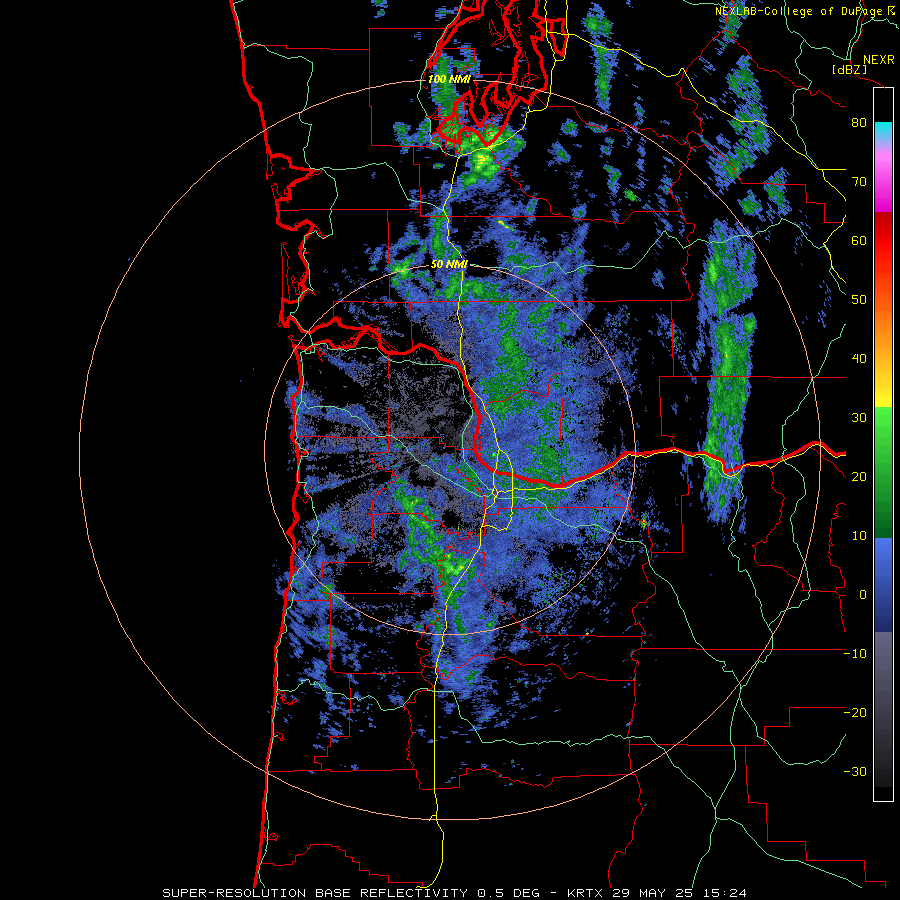Click the 0 value on dBZ scale
Viewport: 900px width, 900px height.
click(x=863, y=595)
